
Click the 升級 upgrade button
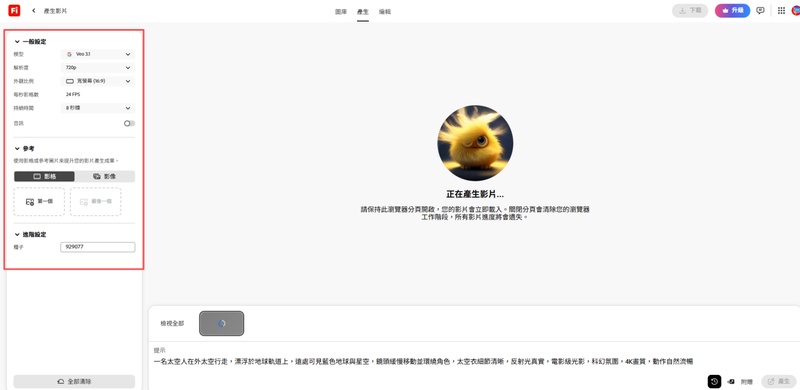click(x=732, y=11)
